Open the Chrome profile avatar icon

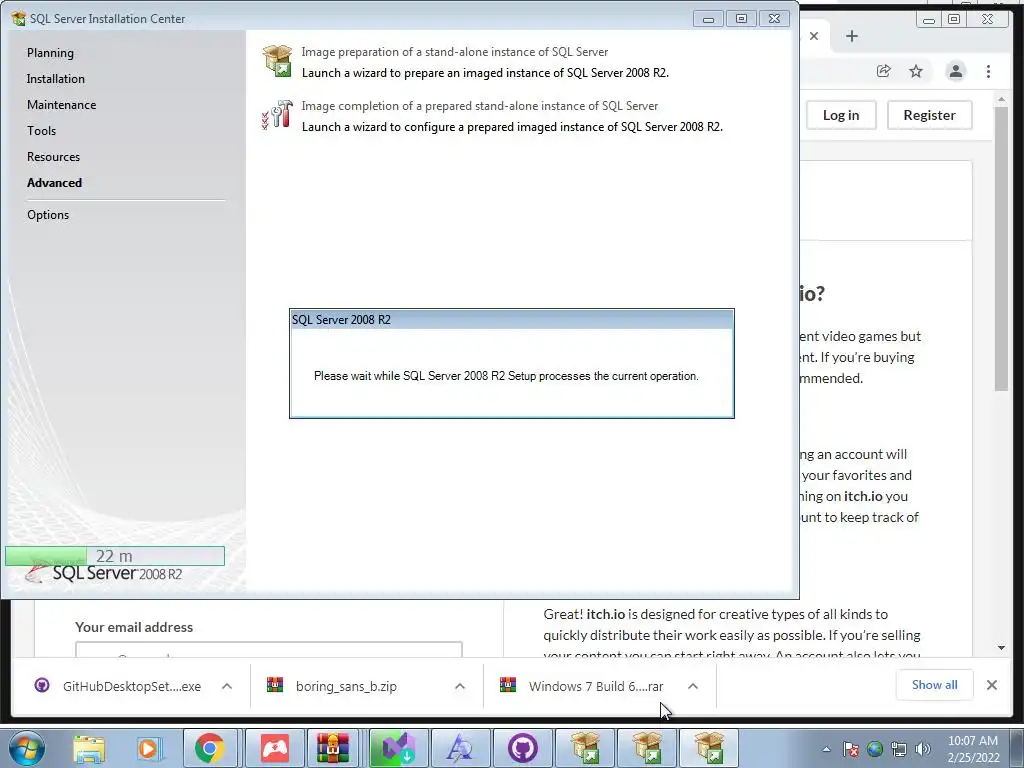click(955, 71)
